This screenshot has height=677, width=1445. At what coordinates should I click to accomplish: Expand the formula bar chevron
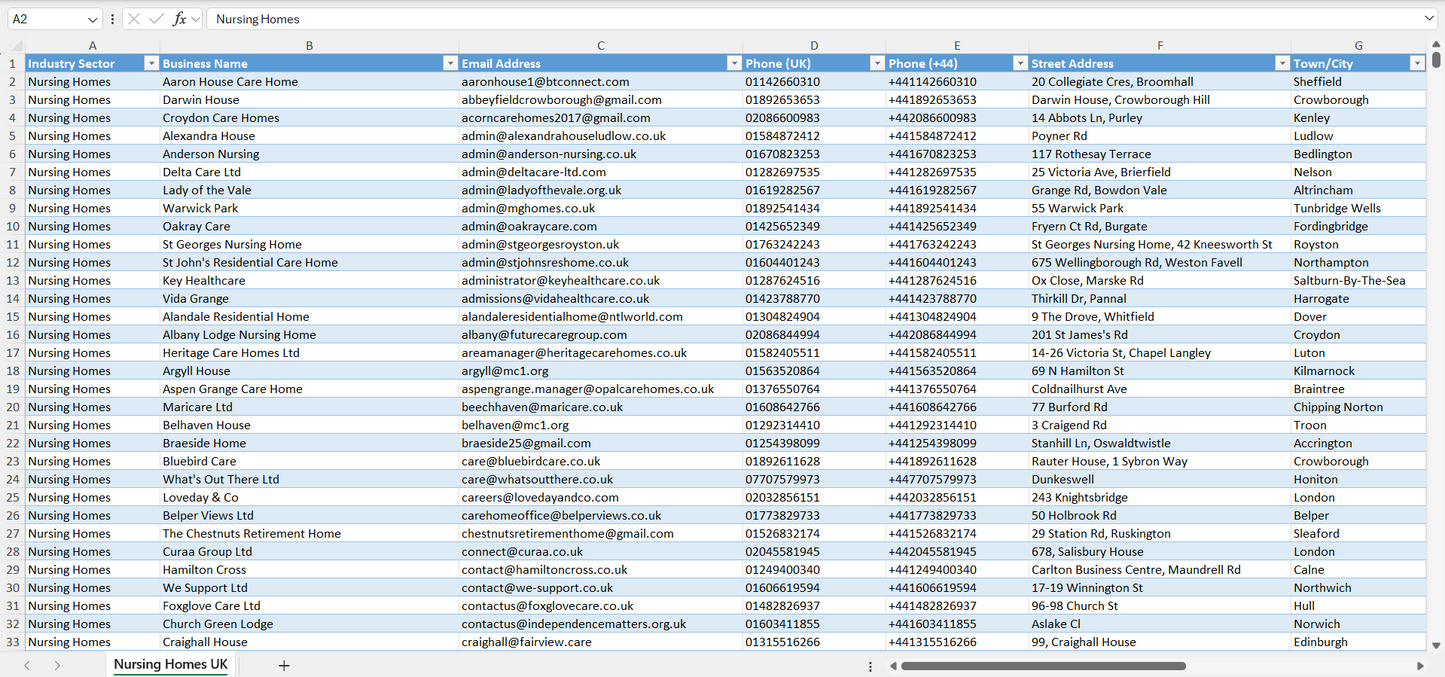[1429, 19]
